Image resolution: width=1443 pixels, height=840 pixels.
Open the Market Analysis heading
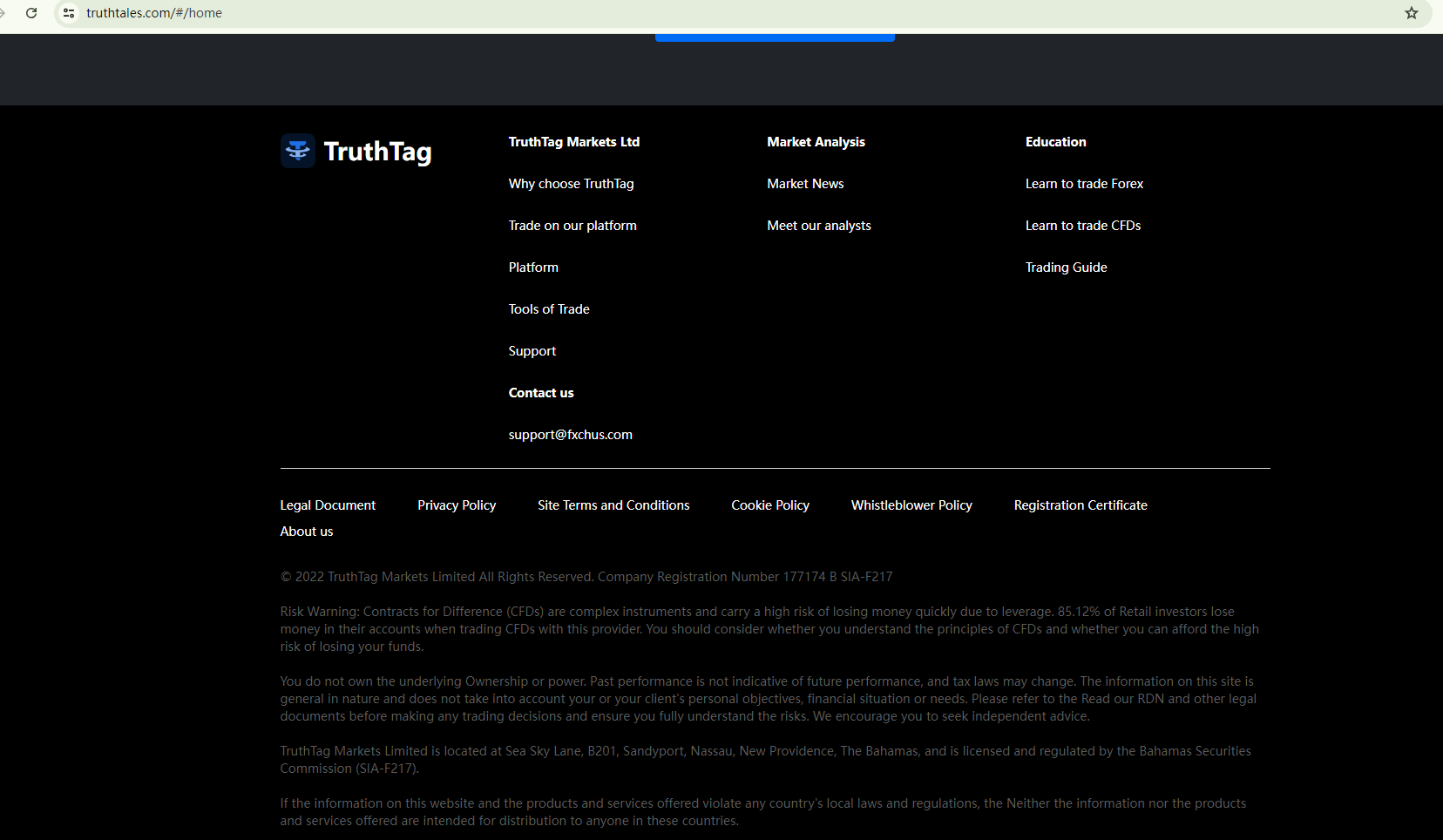(816, 142)
